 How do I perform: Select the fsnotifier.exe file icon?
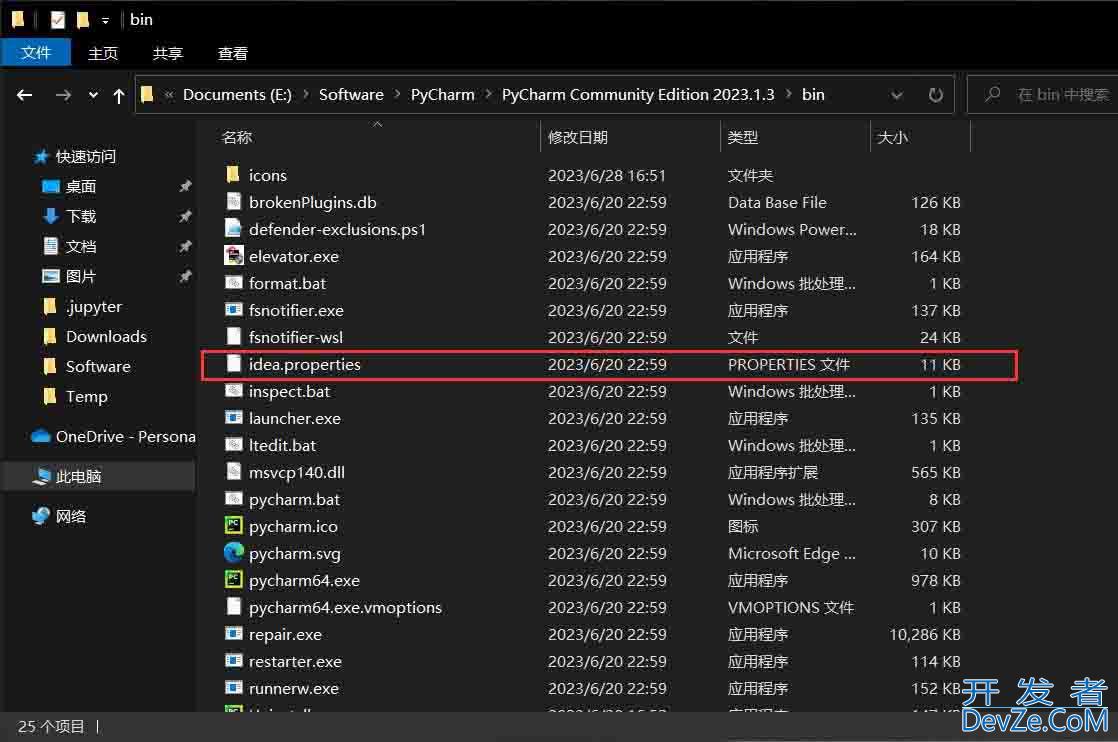coord(233,310)
